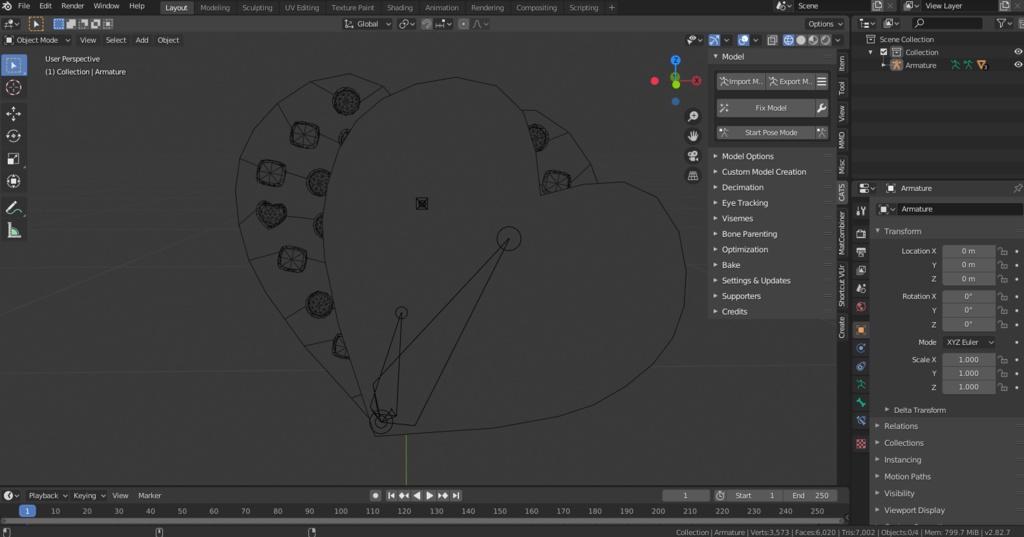The height and width of the screenshot is (537, 1024).
Task: Uncheck the Collection checkbox in outliner
Action: click(x=883, y=52)
